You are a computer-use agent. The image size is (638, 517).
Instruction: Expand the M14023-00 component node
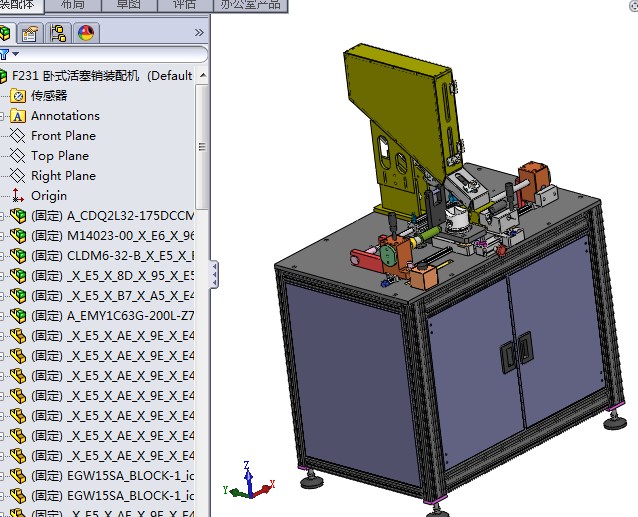click(2, 236)
